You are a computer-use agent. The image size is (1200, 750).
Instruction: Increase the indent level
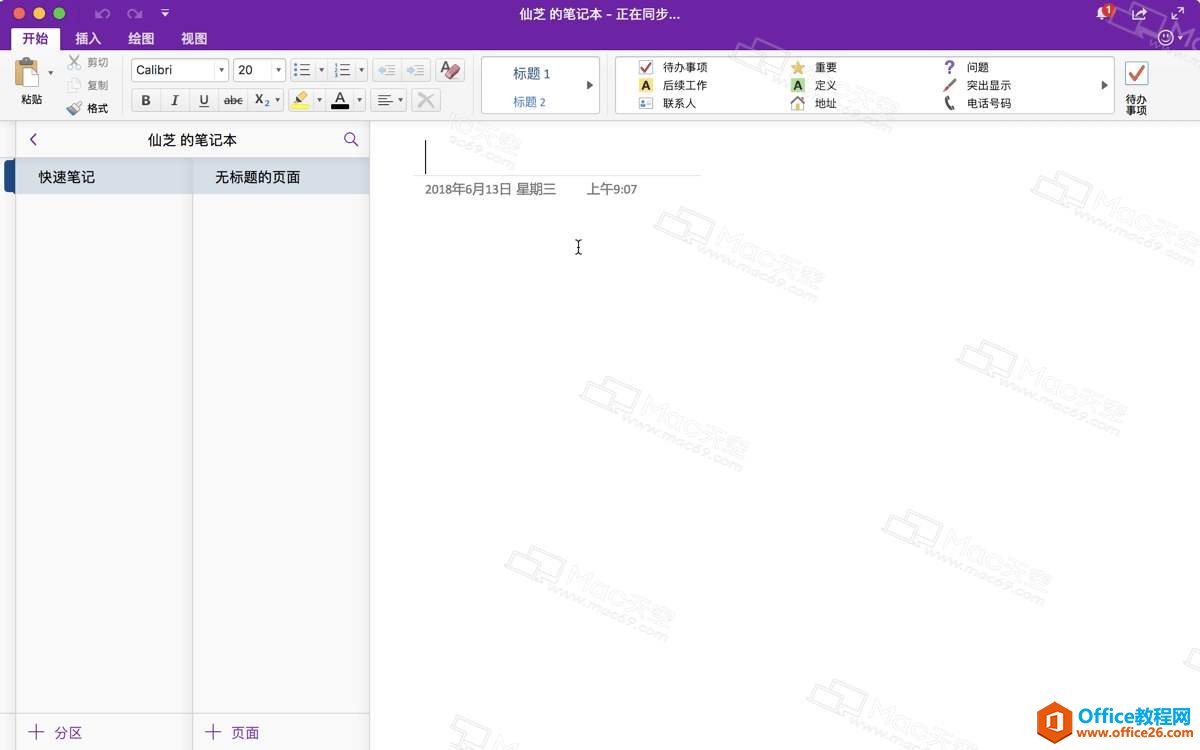pyautogui.click(x=416, y=70)
